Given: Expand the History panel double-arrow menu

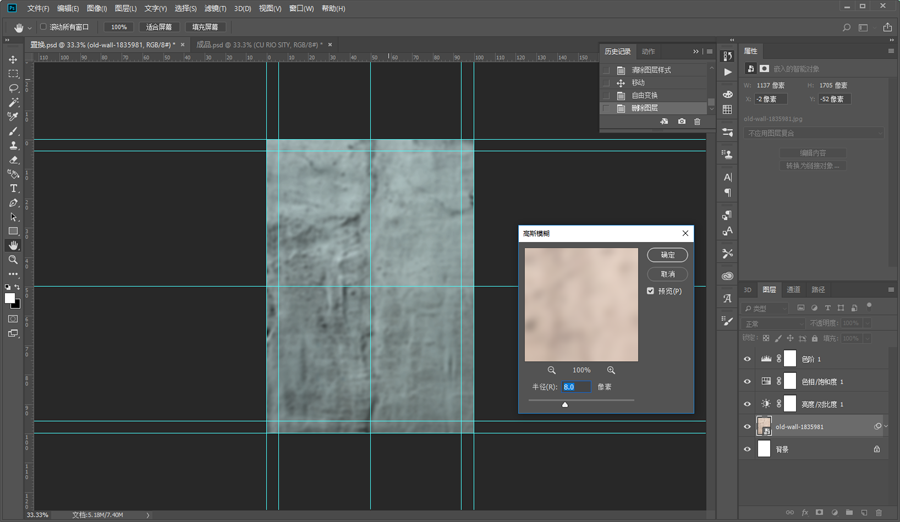Looking at the screenshot, I should coord(696,51).
